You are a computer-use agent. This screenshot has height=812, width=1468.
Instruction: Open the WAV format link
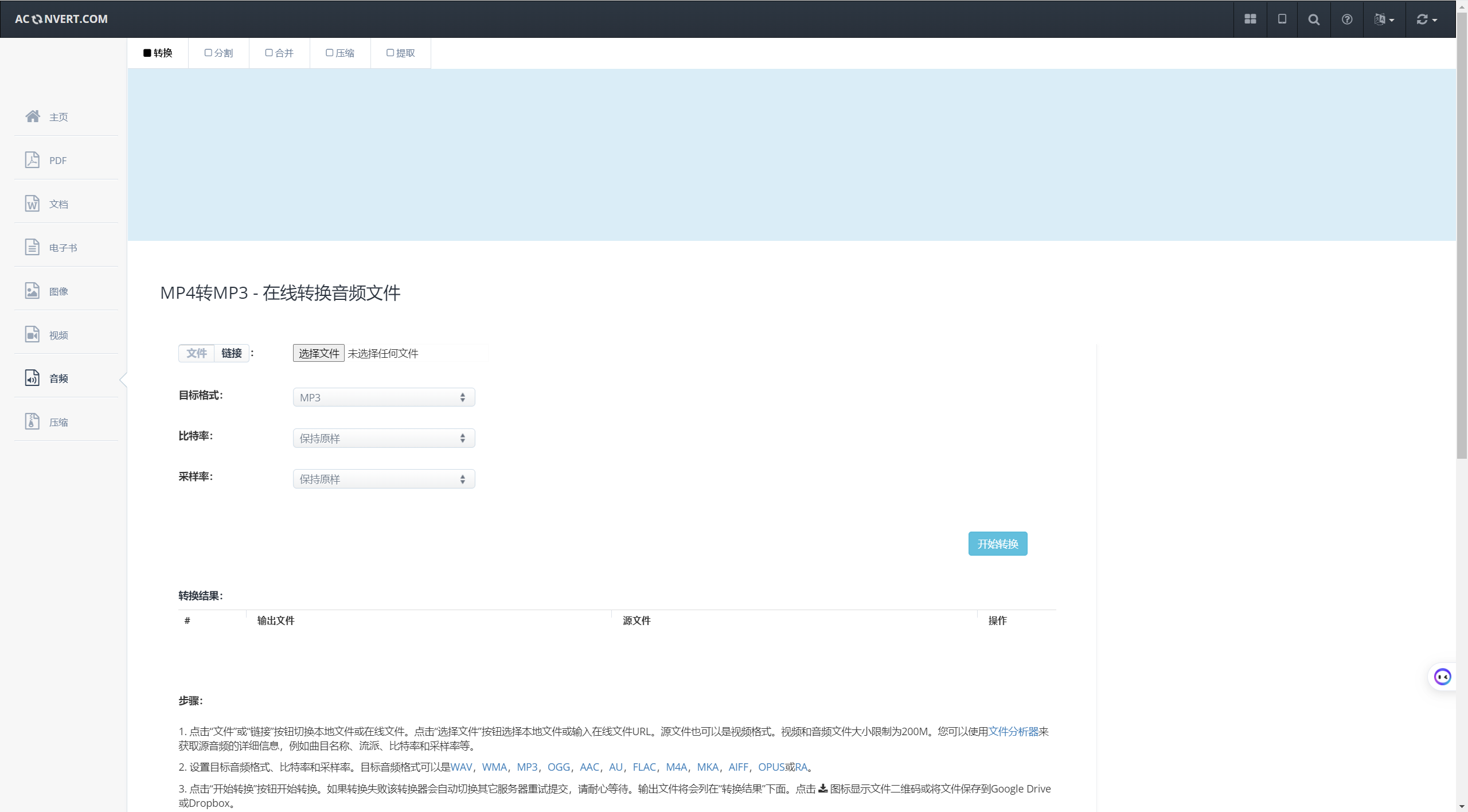(462, 767)
